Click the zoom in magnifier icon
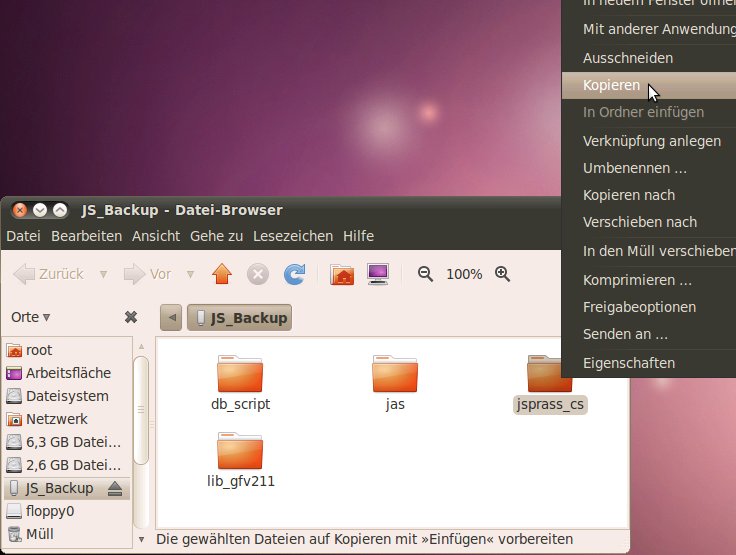Image resolution: width=736 pixels, height=555 pixels. click(x=502, y=274)
